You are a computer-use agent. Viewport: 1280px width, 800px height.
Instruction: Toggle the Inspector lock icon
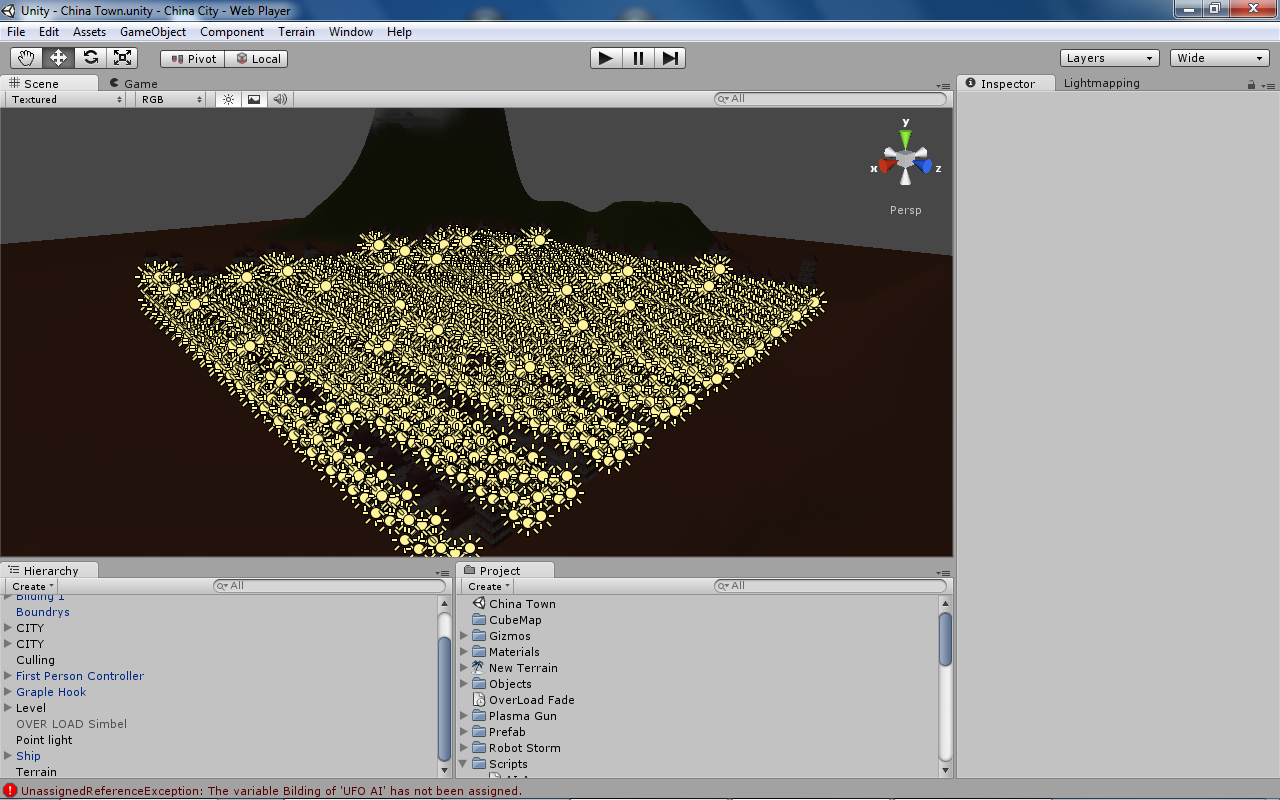(1251, 85)
